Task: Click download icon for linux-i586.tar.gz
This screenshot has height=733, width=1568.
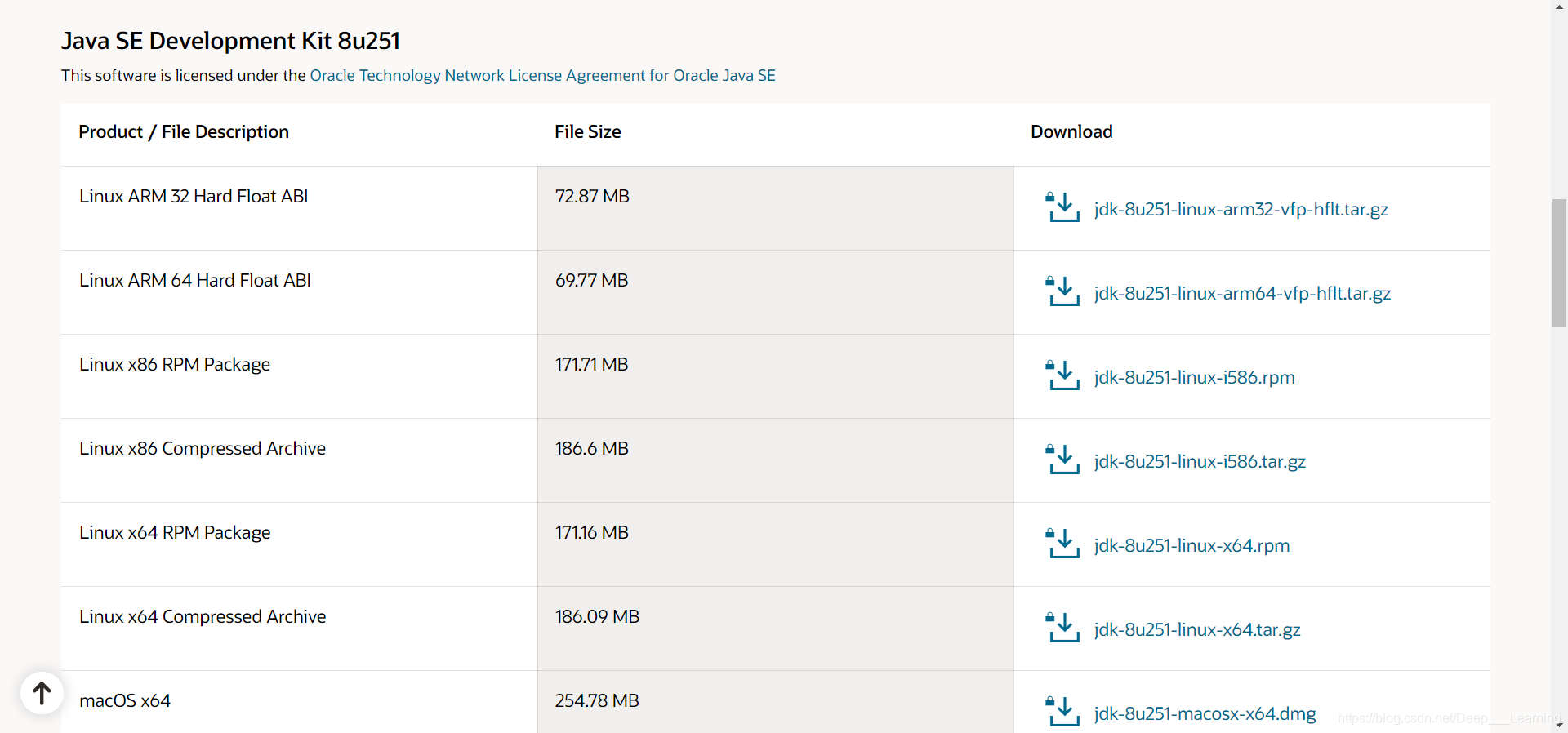Action: click(1062, 460)
